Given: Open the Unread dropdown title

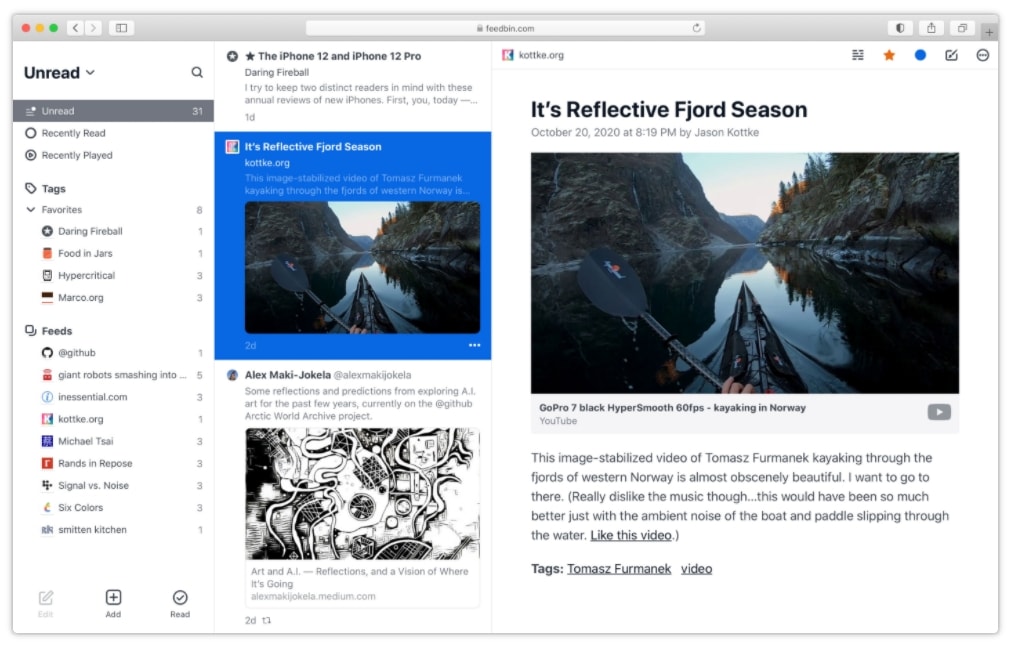Looking at the screenshot, I should click(59, 73).
